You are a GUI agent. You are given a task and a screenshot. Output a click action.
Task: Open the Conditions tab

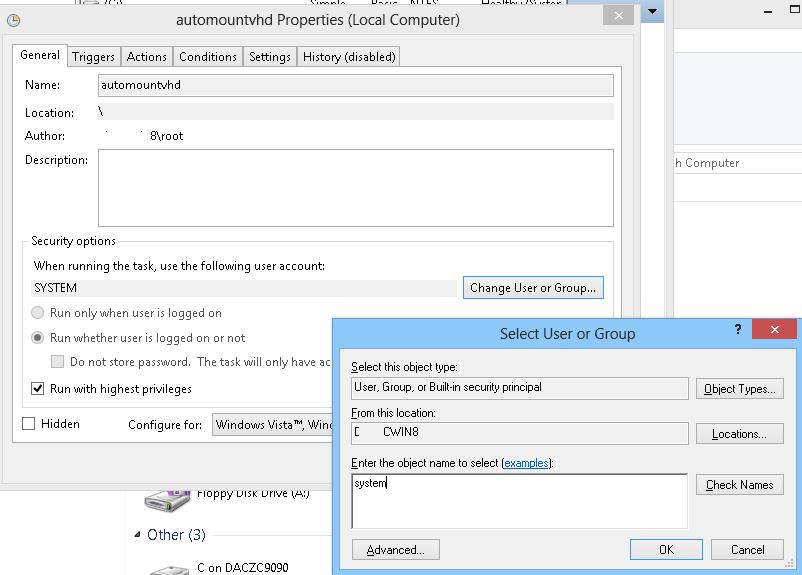(208, 57)
